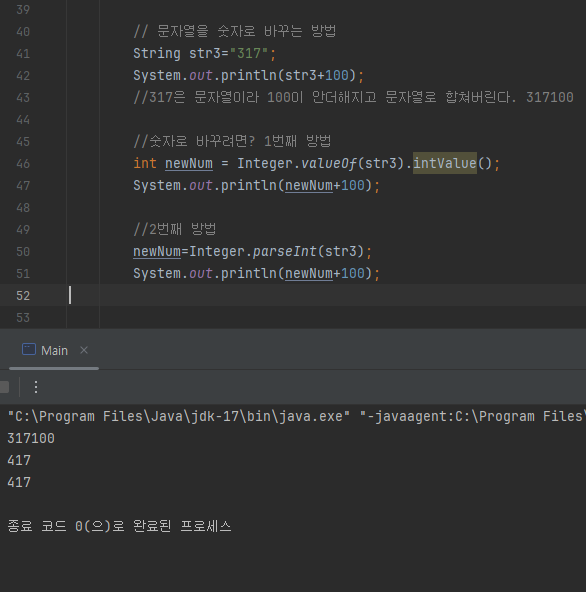Close the Main run tab
This screenshot has width=586, height=592.
[x=84, y=350]
